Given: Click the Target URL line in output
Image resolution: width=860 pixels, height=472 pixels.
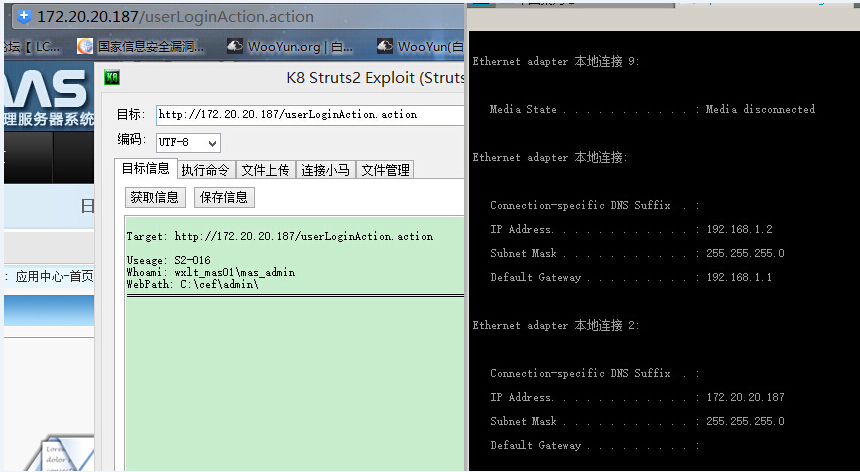Looking at the screenshot, I should coord(280,237).
